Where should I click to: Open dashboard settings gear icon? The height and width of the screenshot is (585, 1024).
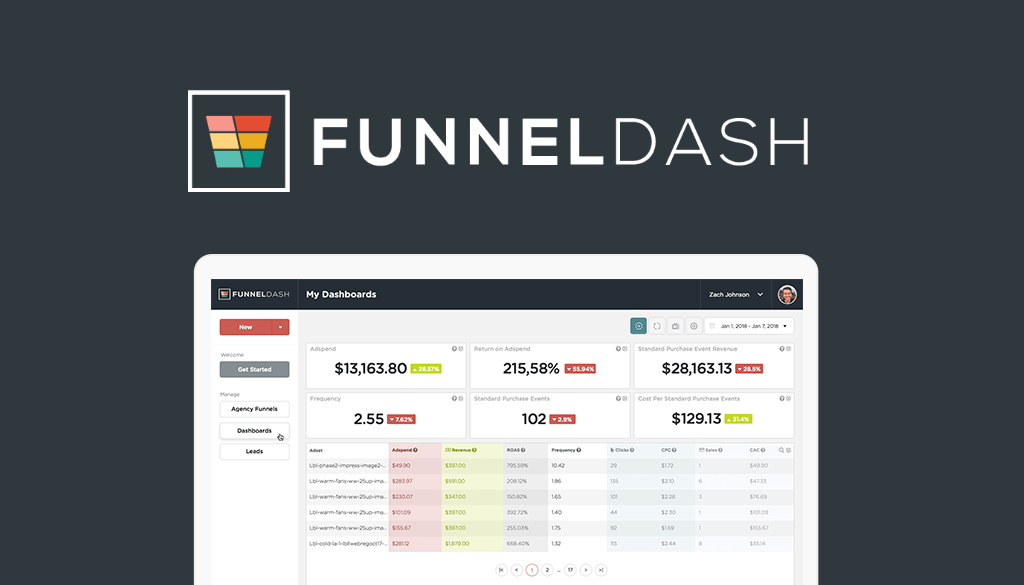point(694,326)
